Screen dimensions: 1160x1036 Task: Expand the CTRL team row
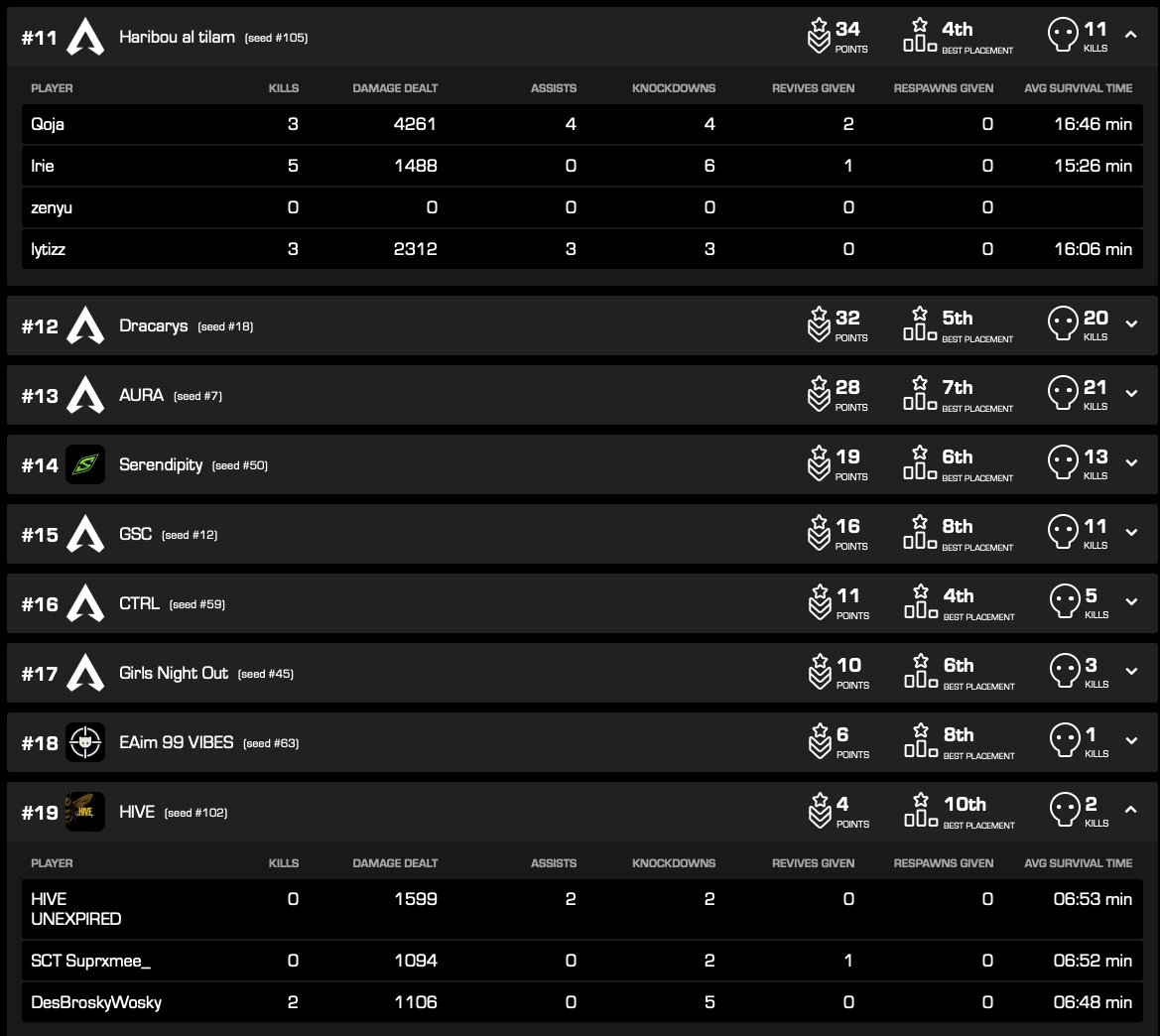[1131, 601]
